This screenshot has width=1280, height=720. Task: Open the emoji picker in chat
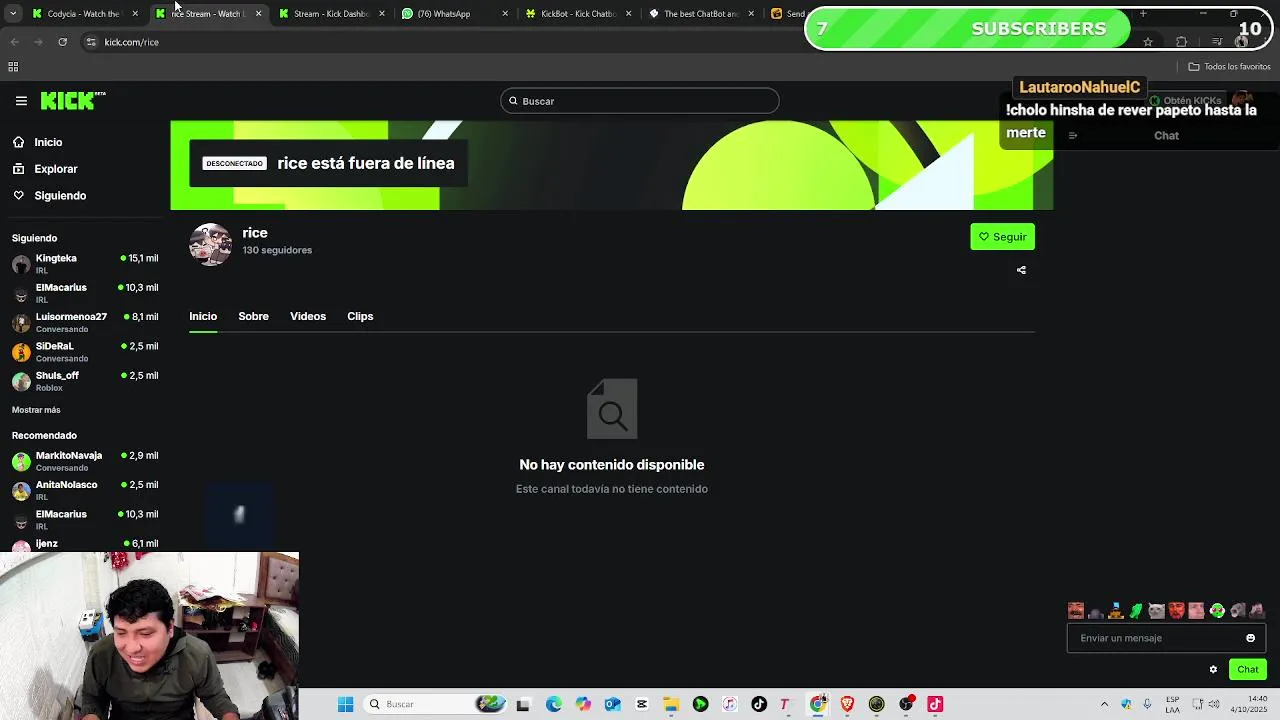click(1250, 638)
